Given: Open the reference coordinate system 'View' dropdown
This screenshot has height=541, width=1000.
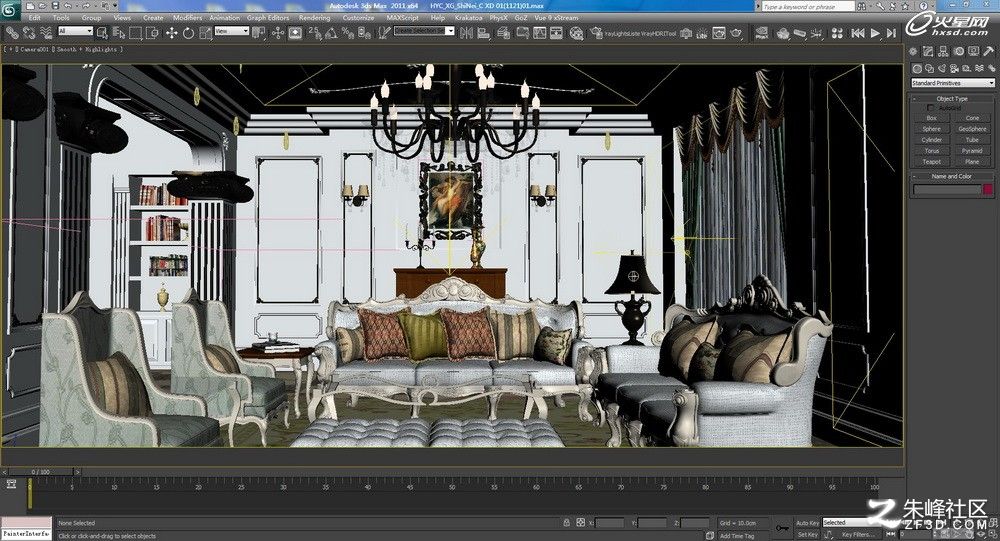Looking at the screenshot, I should [231, 31].
